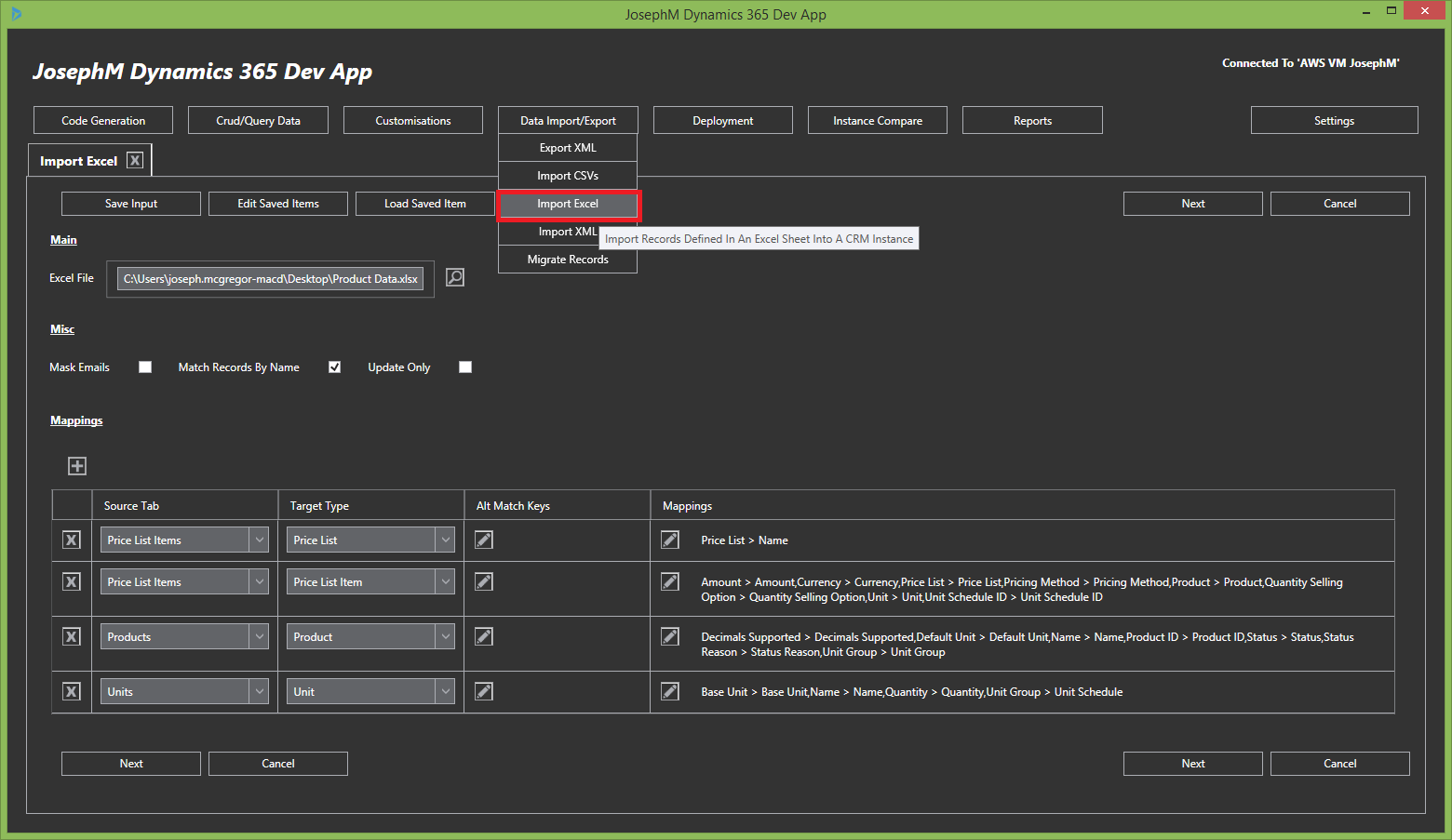Expand the Products source tab dropdown
1452x840 pixels.
pyautogui.click(x=259, y=637)
